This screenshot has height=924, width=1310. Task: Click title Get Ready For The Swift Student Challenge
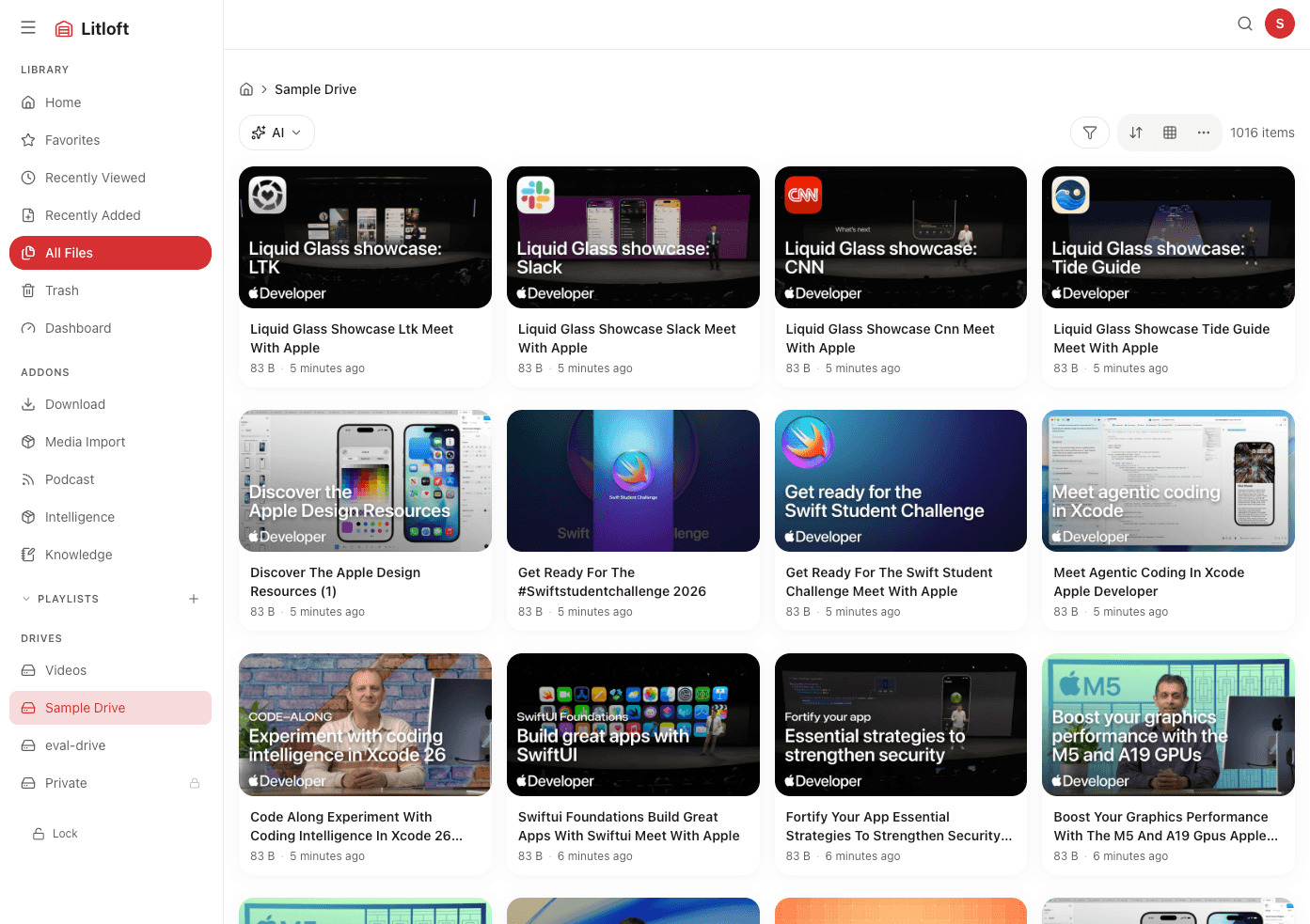click(x=889, y=582)
